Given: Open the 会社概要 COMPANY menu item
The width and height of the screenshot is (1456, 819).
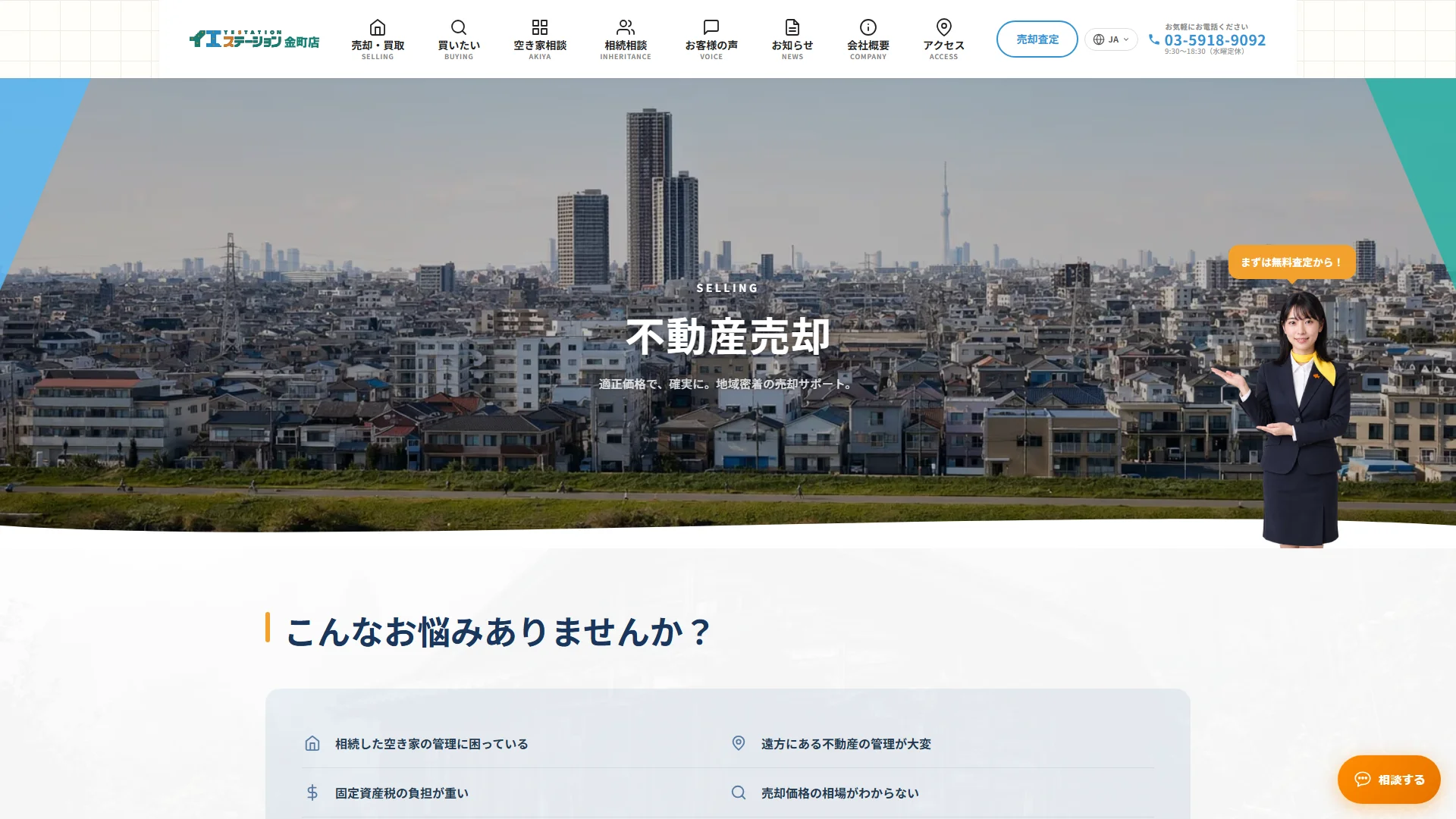Looking at the screenshot, I should click(868, 39).
